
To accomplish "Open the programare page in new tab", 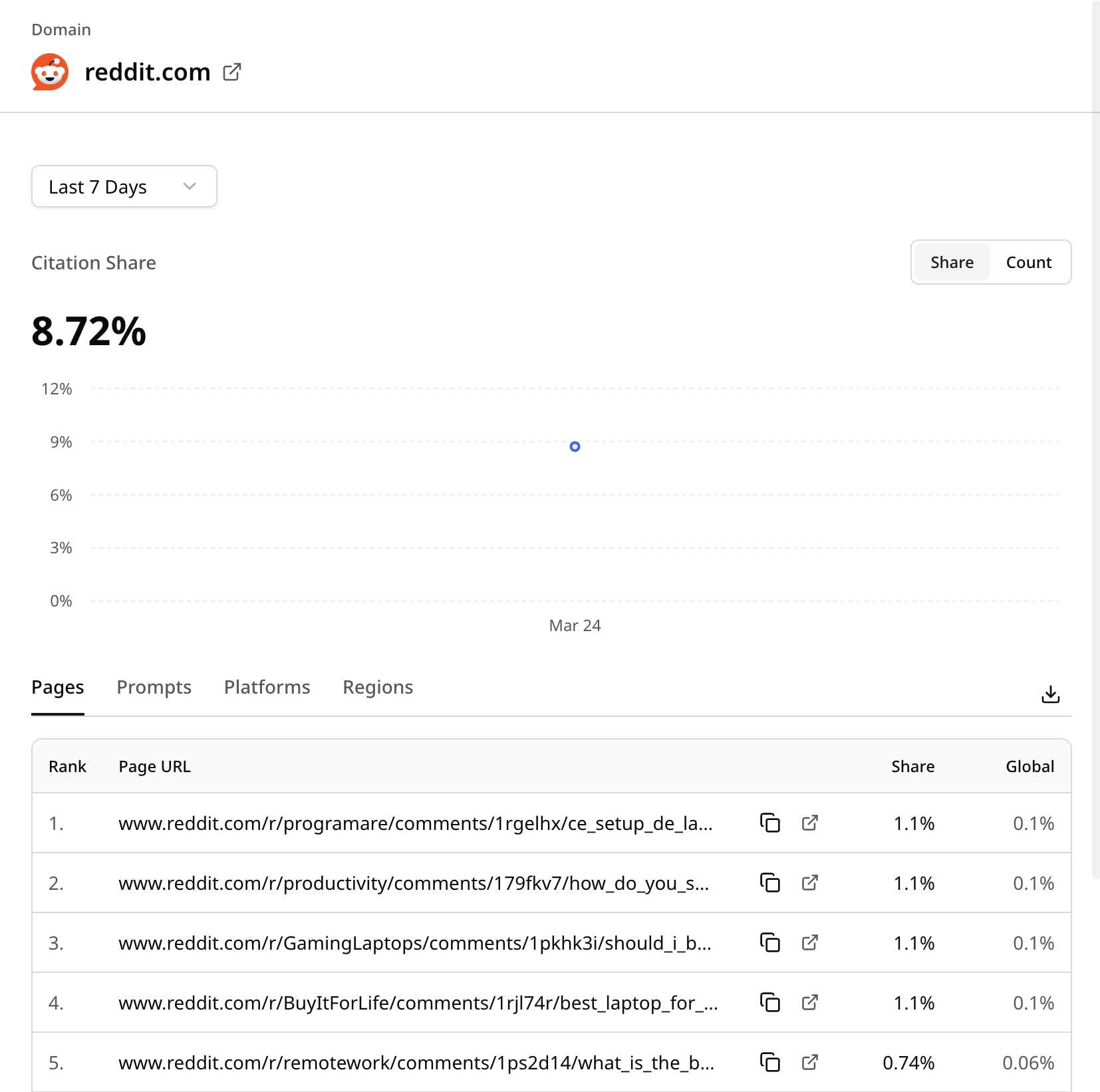I will tap(809, 823).
